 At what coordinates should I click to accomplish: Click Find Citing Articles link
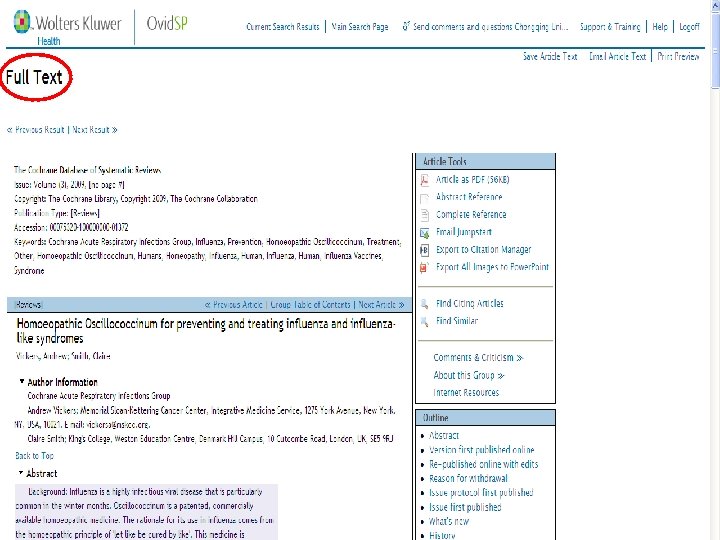[x=470, y=304]
